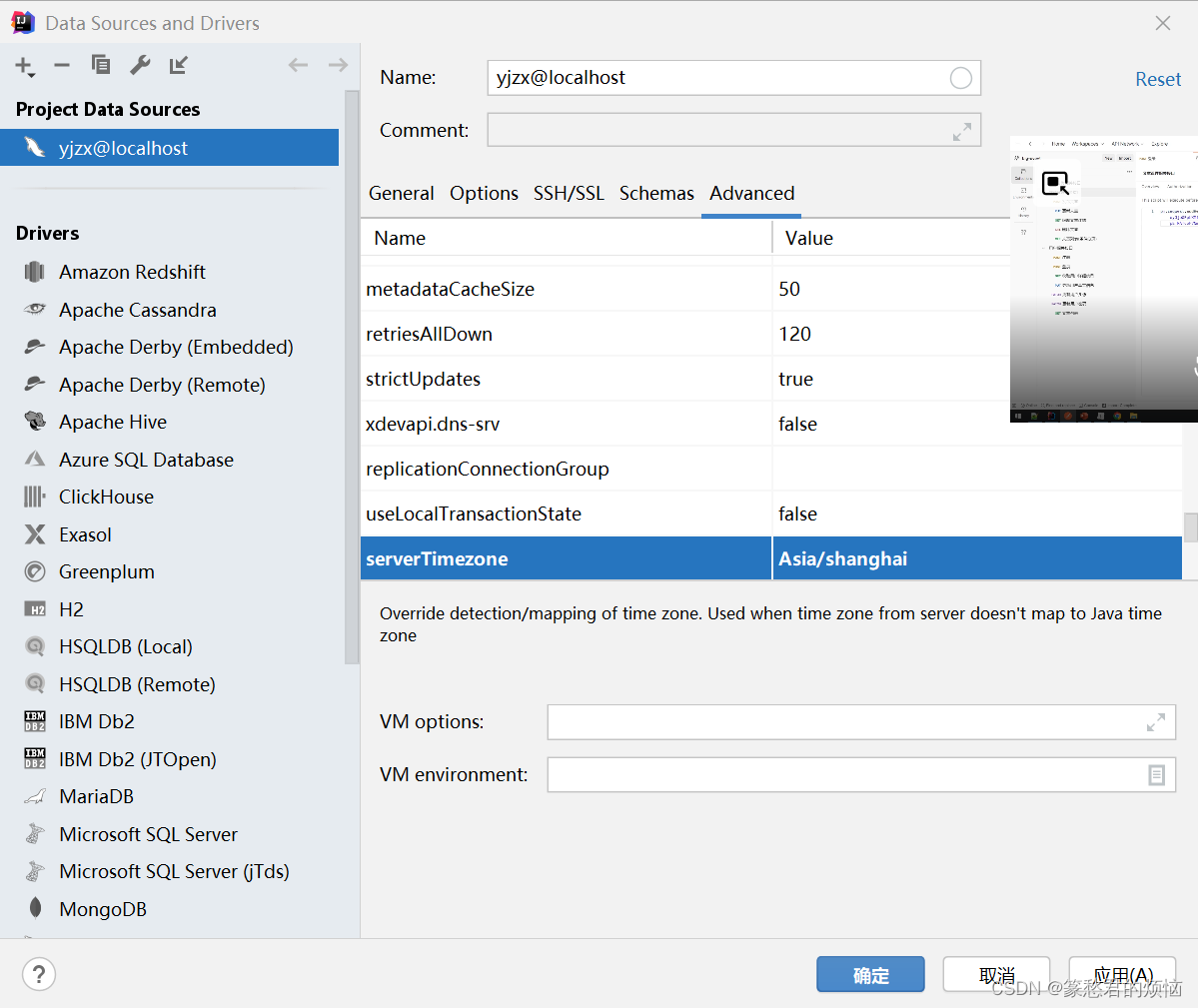
Task: Add a new data source with the plus icon
Action: [23, 65]
